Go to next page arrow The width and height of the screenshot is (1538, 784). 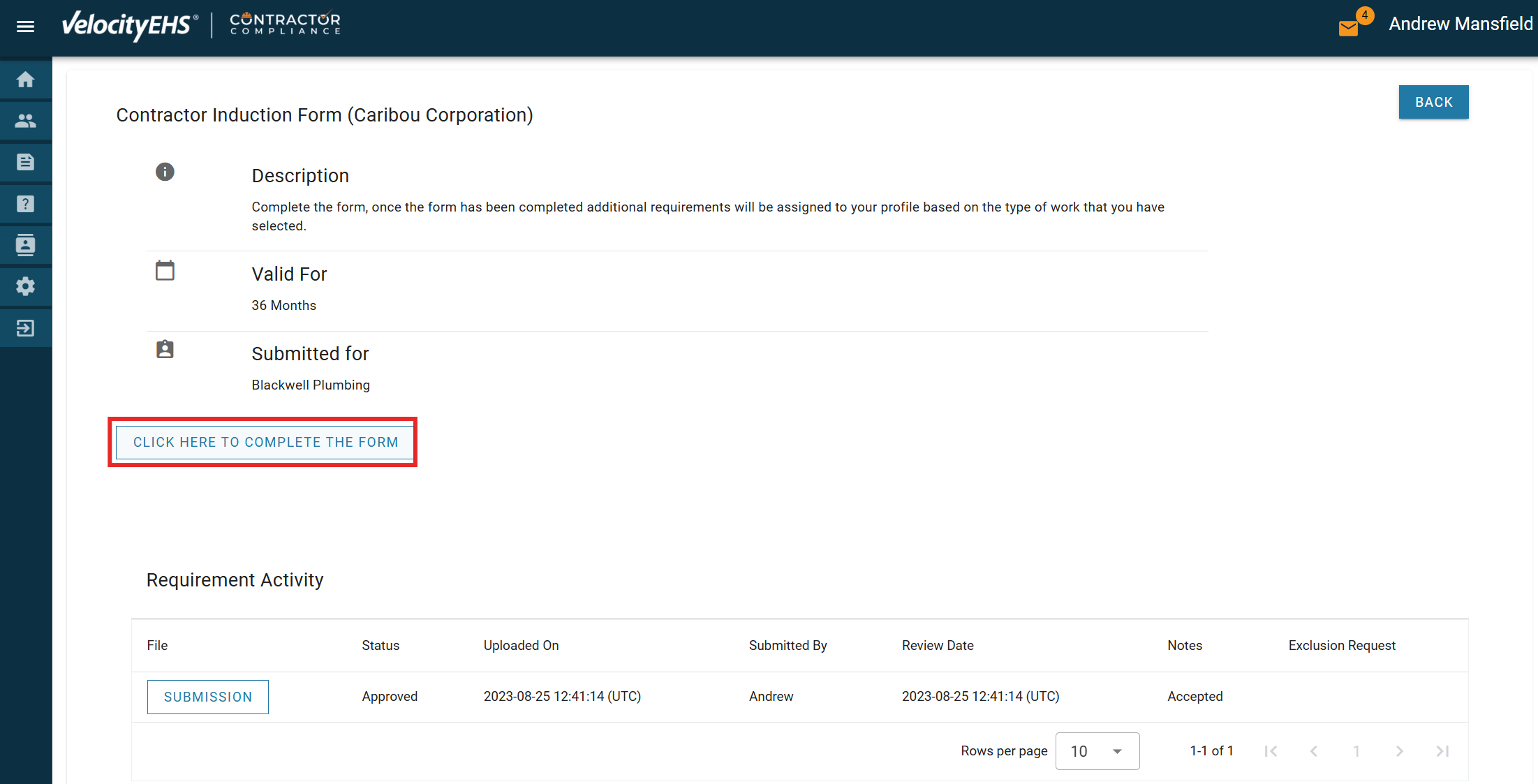click(1399, 751)
